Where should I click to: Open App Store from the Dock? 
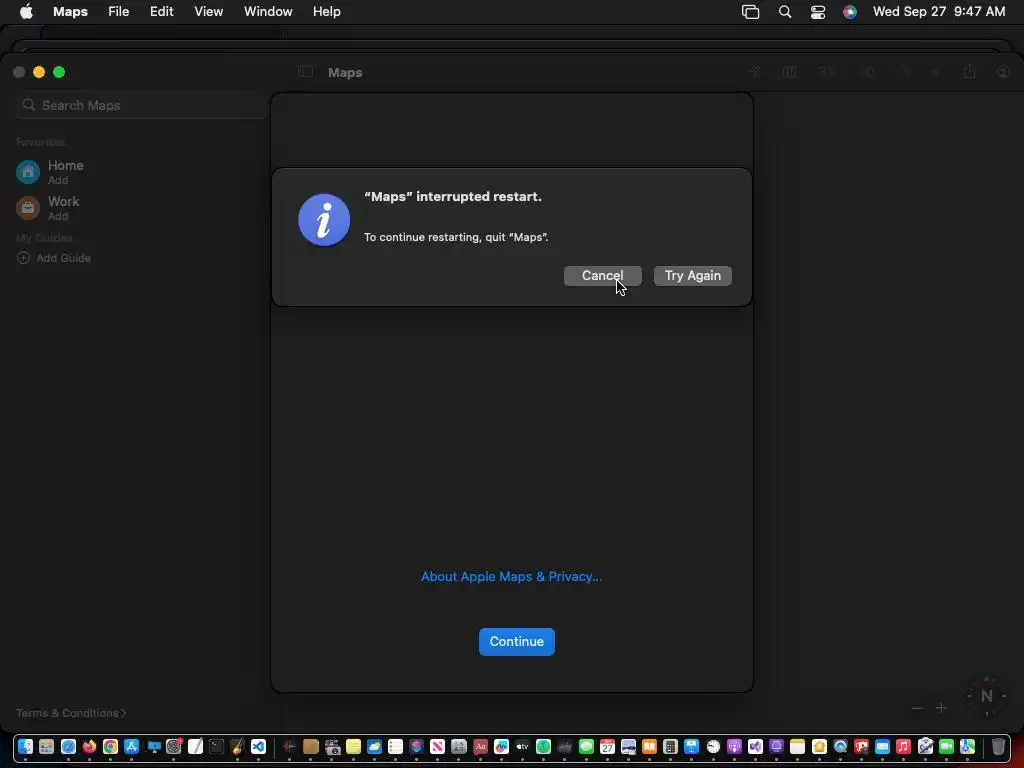tap(131, 746)
